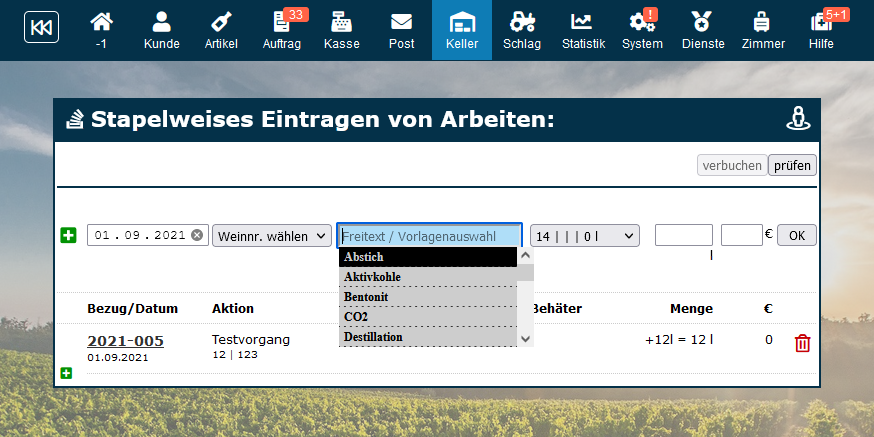Open the Artikel bottle icon
The image size is (874, 437).
pos(221,22)
